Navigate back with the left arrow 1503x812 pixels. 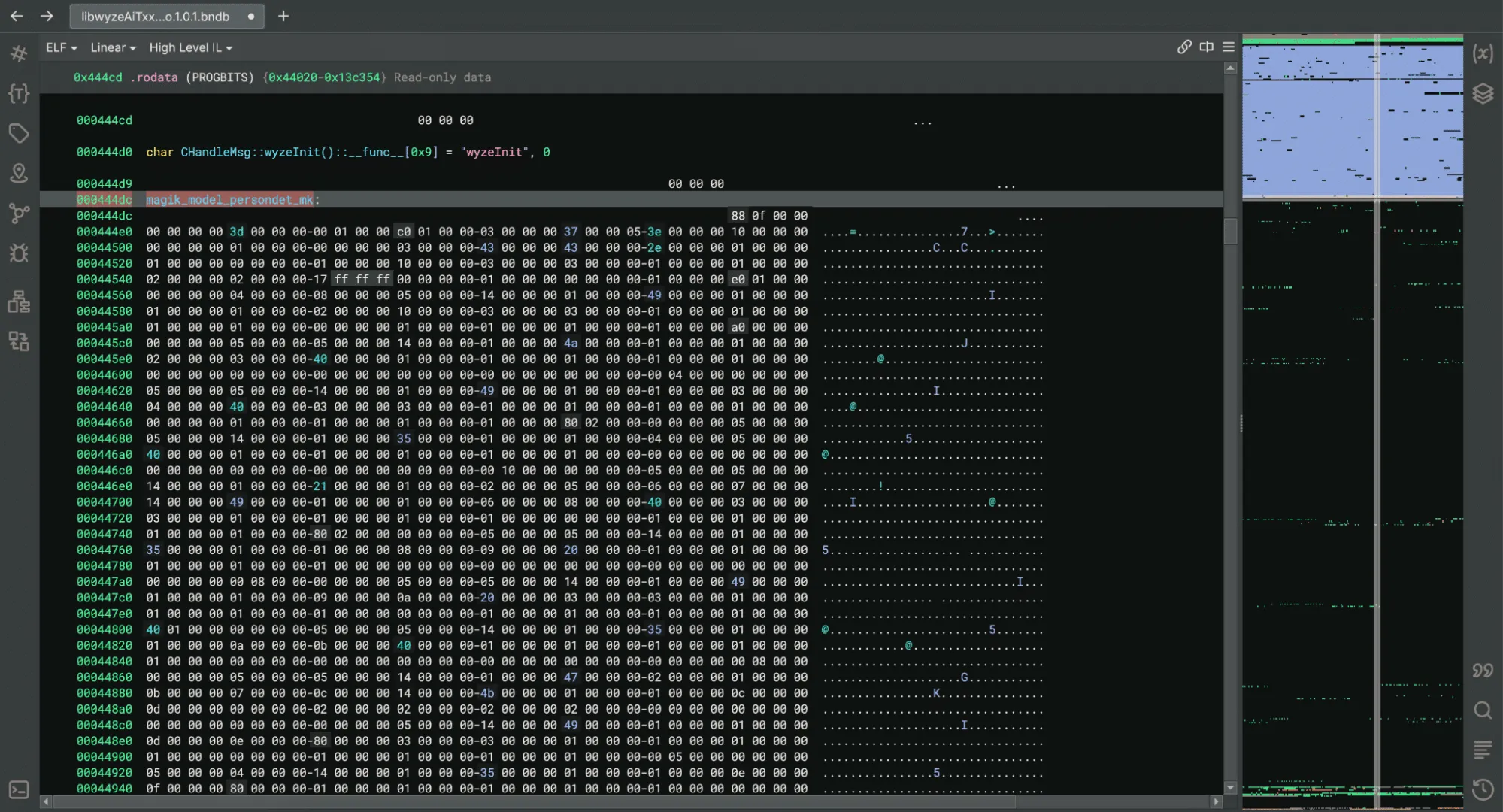pyautogui.click(x=17, y=16)
